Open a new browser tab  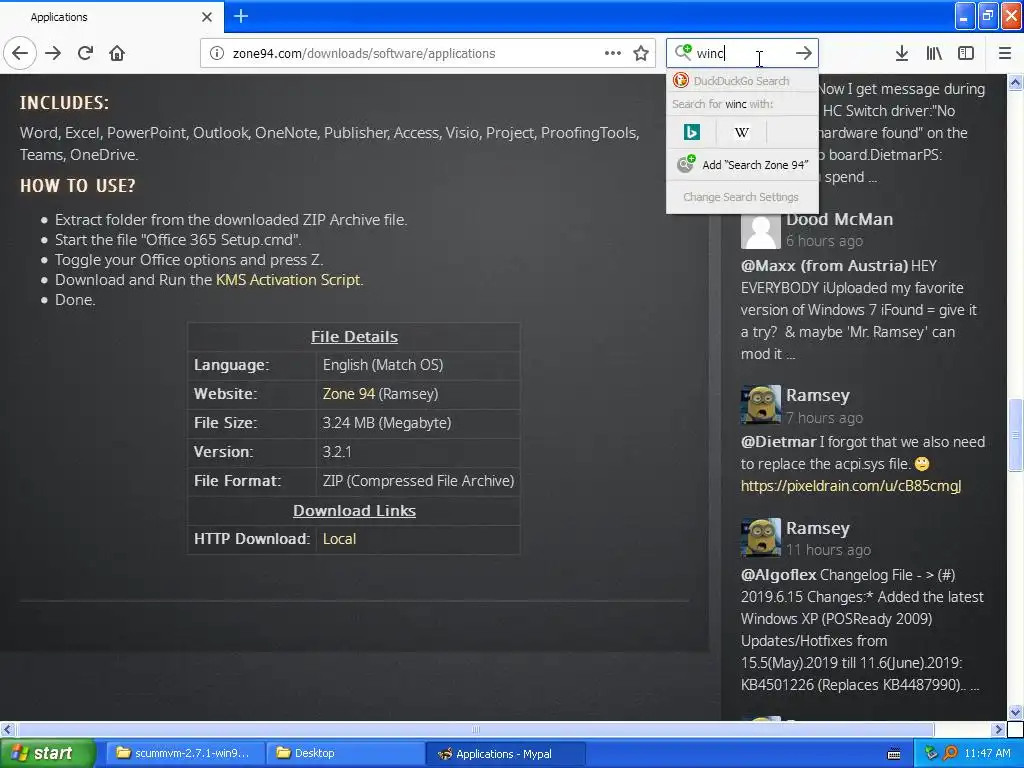coord(240,16)
